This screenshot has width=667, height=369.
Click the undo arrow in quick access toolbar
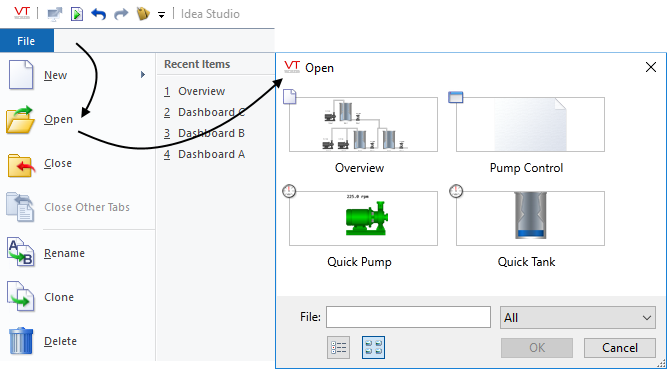tap(98, 14)
